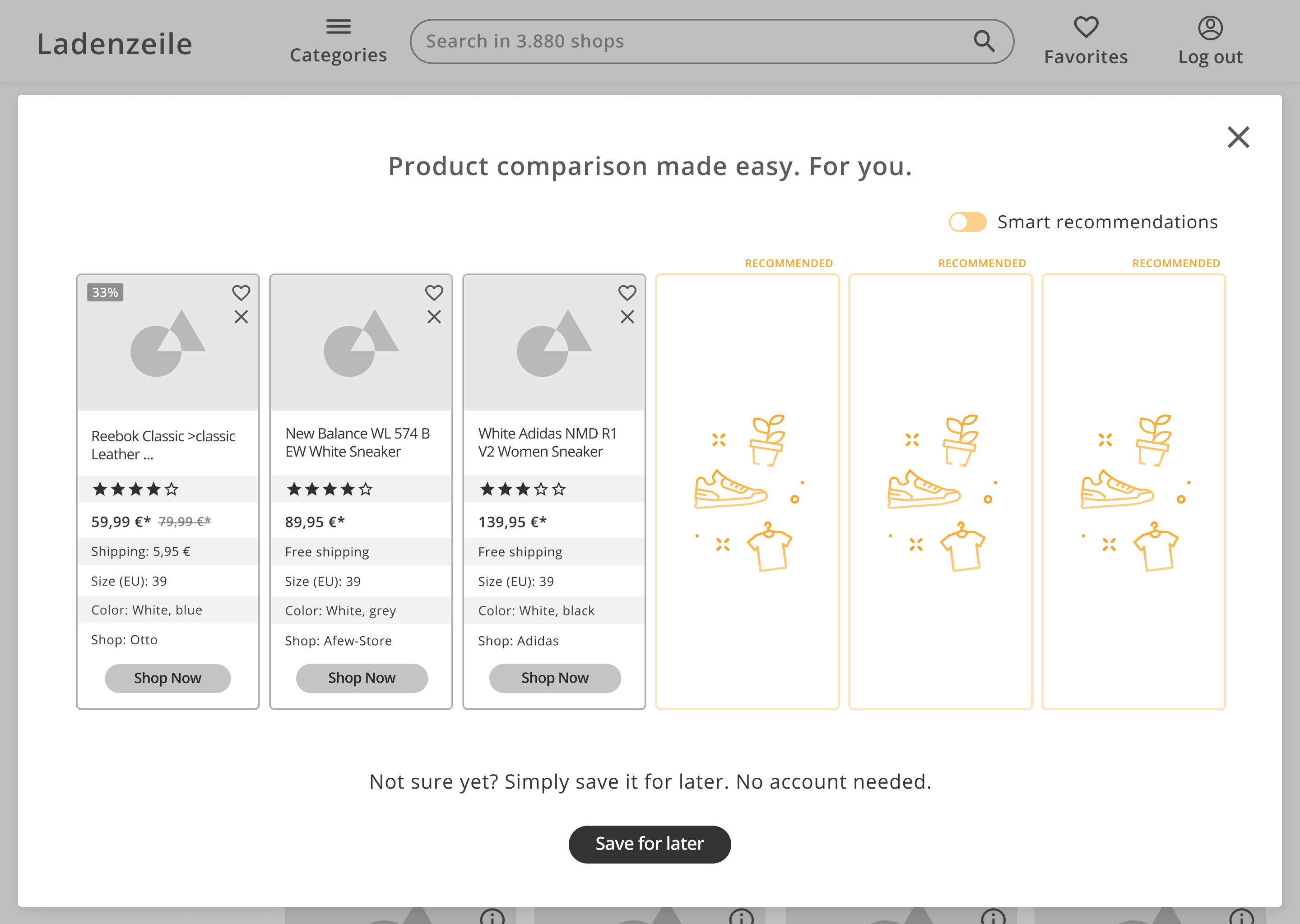Viewport: 1300px width, 924px height.
Task: Click the Log out account item
Action: click(x=1210, y=41)
